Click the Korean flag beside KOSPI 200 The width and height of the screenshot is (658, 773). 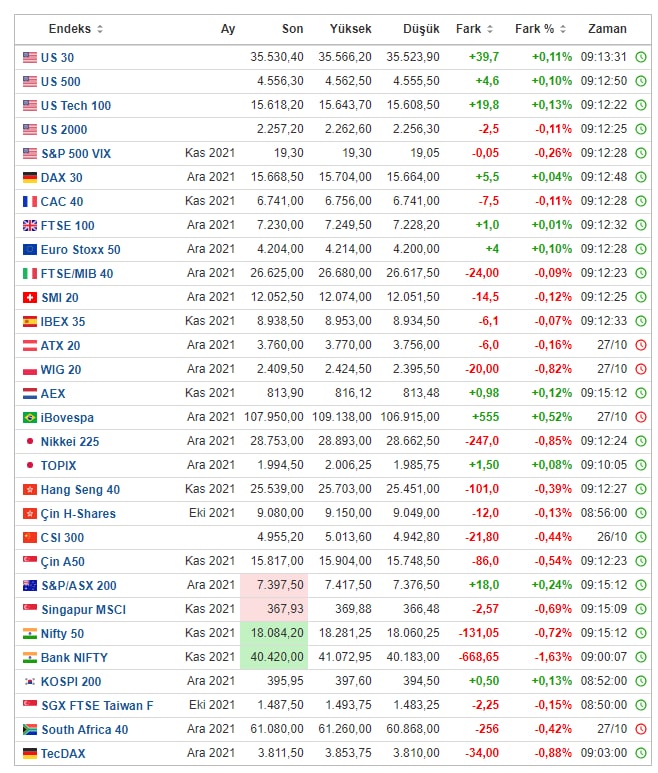tap(30, 682)
